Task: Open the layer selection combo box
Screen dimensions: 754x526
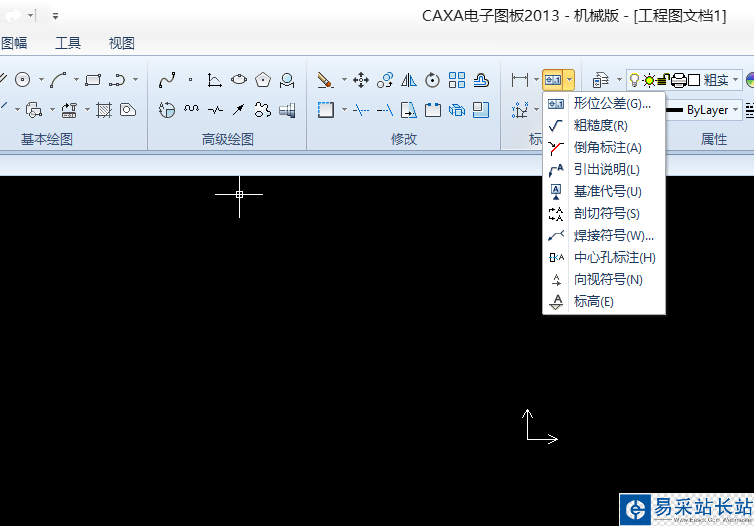Action: point(683,80)
